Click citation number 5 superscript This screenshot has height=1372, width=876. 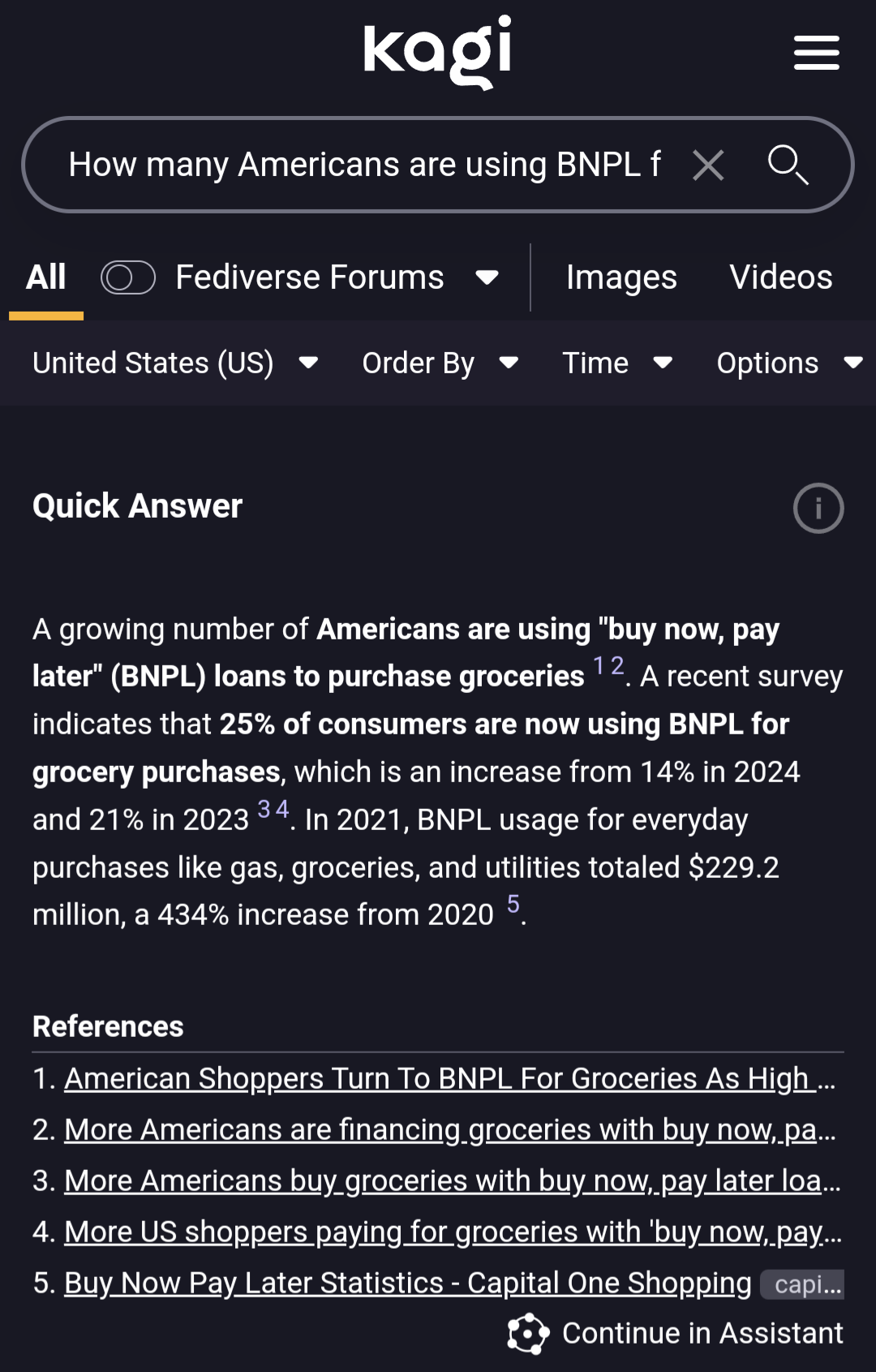coord(513,904)
